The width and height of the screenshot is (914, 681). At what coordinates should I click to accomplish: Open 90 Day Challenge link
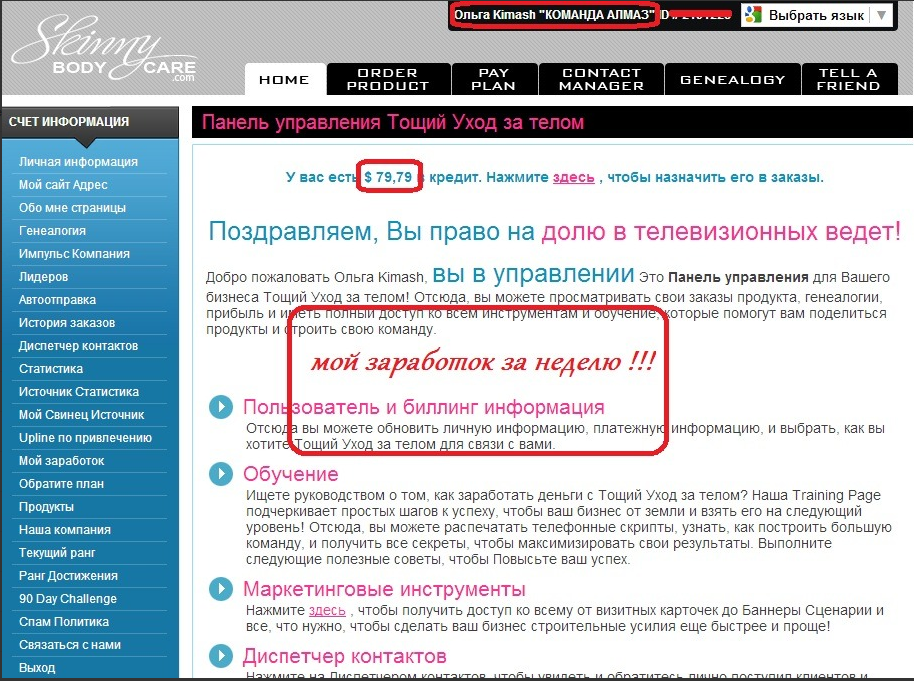pos(68,599)
